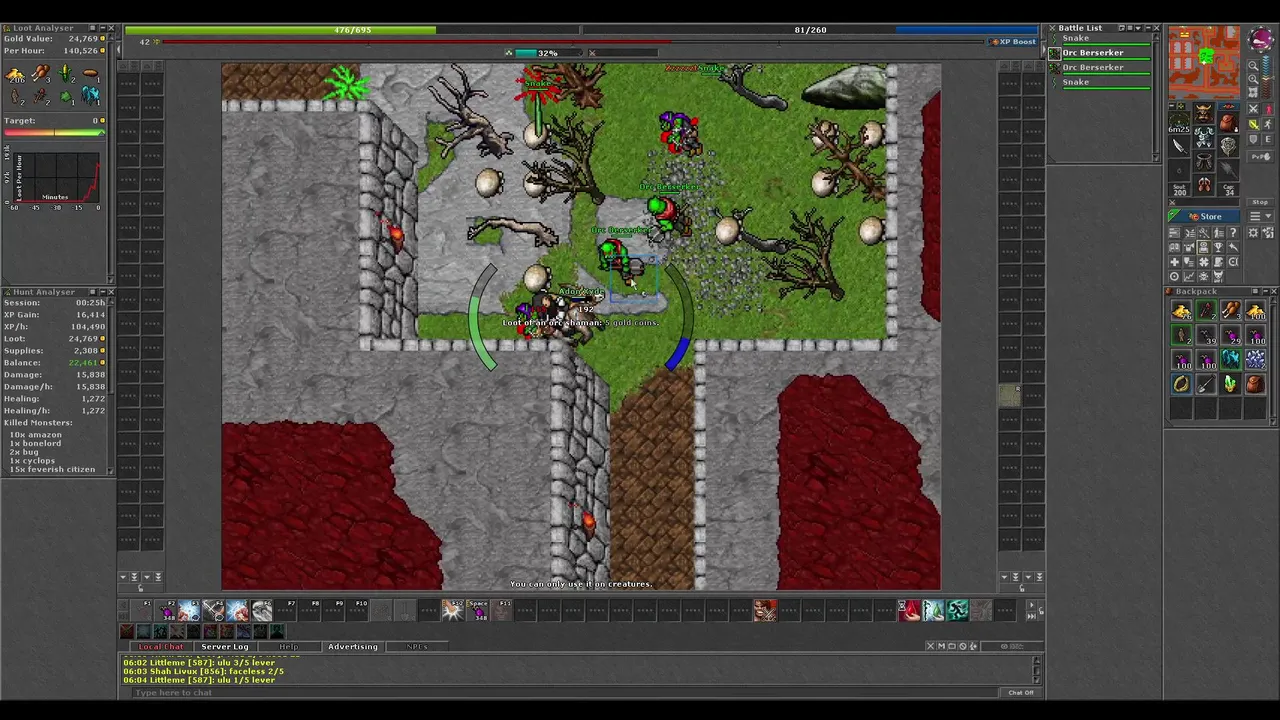
Task: Click the helmet equipment slot
Action: [x=1204, y=113]
